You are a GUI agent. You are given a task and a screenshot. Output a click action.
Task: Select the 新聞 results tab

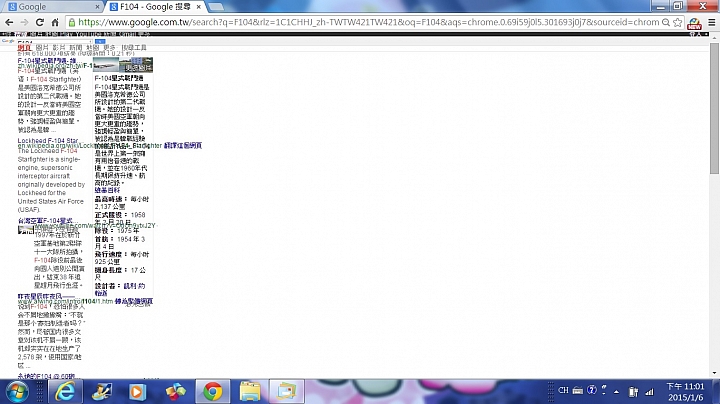(x=75, y=47)
